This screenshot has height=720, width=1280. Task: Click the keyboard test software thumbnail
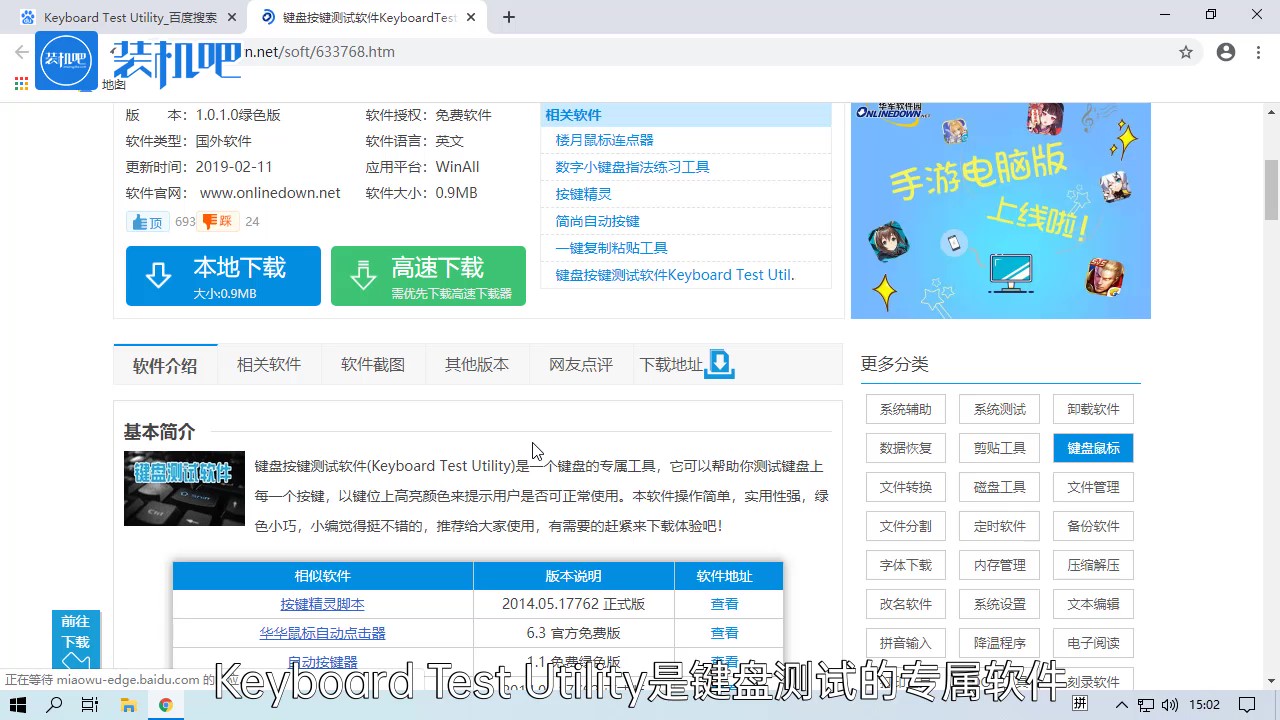184,488
